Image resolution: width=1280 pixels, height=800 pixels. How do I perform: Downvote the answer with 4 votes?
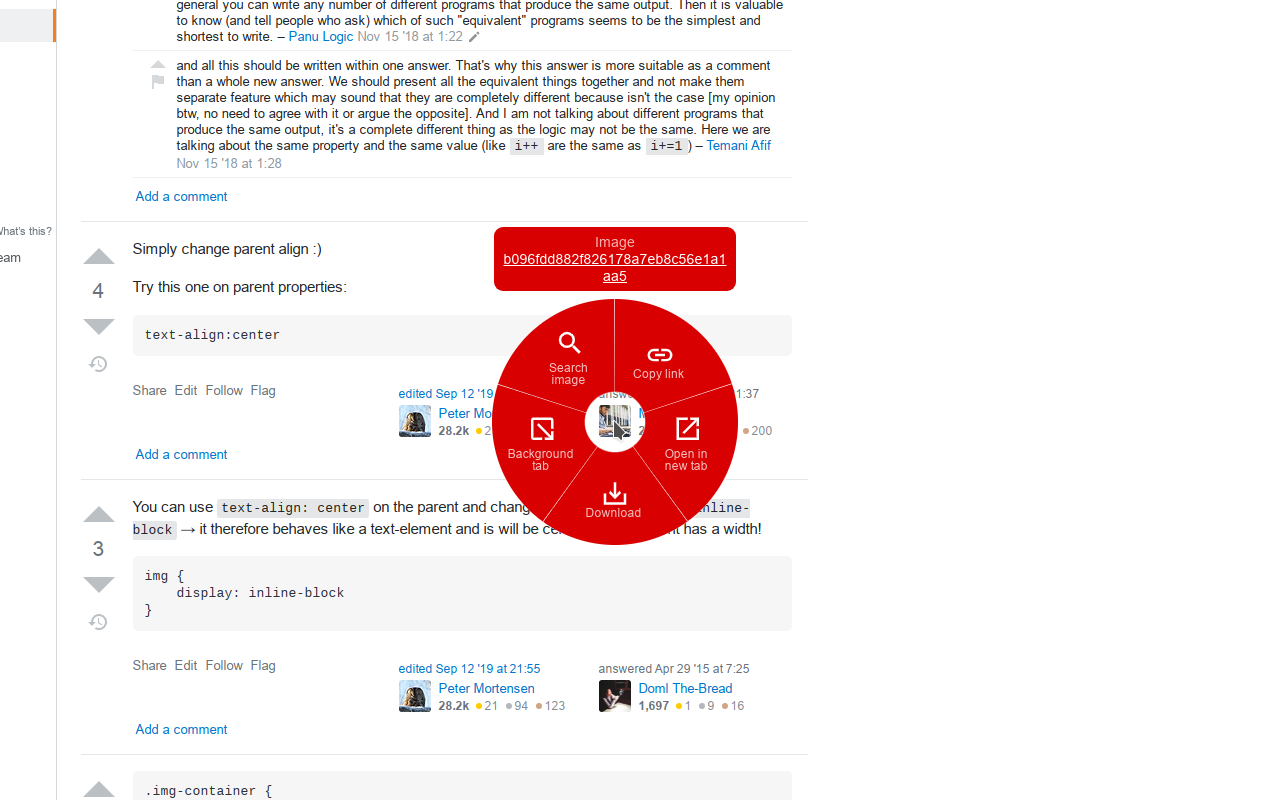click(x=98, y=325)
